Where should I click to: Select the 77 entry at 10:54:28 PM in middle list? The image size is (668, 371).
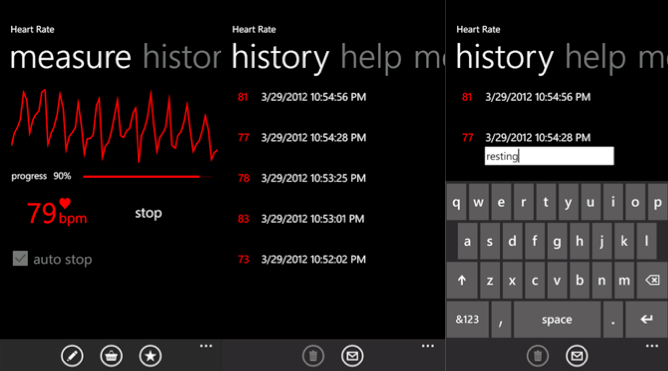[302, 138]
